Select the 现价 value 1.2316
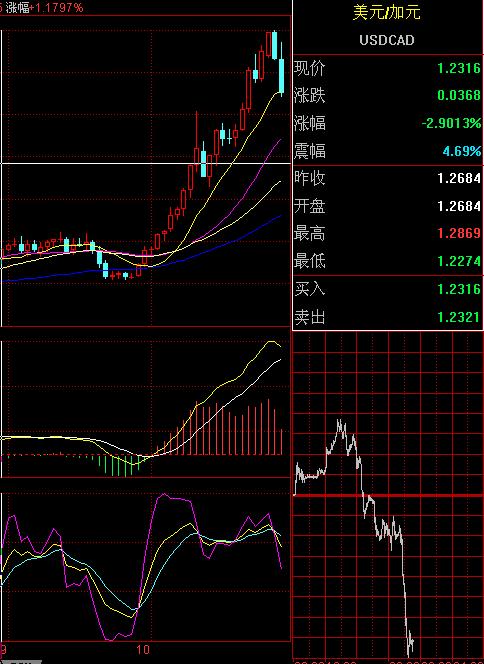Image resolution: width=484 pixels, height=664 pixels. [459, 68]
